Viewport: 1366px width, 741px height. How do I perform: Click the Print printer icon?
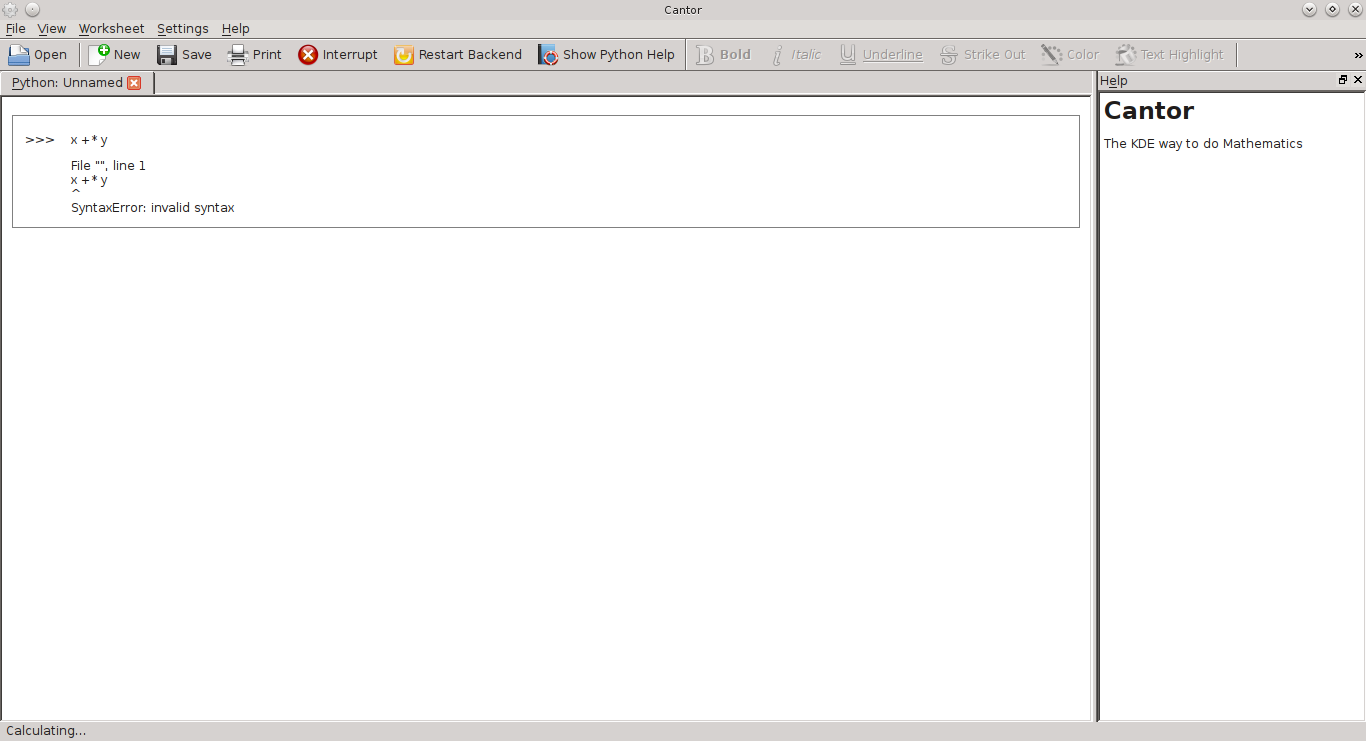pyautogui.click(x=238, y=55)
